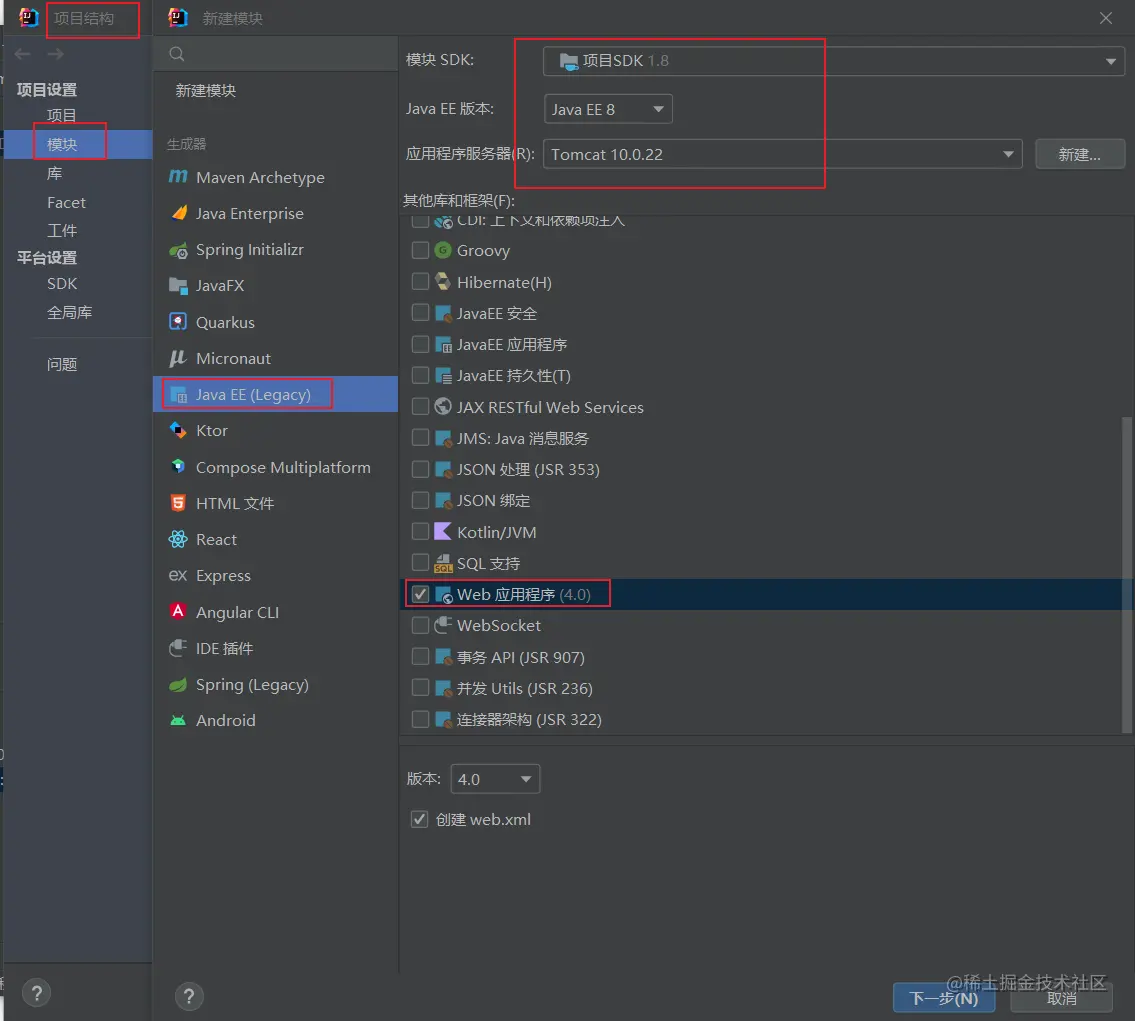
Task: Click the Hibernate framework icon
Action: tap(443, 281)
